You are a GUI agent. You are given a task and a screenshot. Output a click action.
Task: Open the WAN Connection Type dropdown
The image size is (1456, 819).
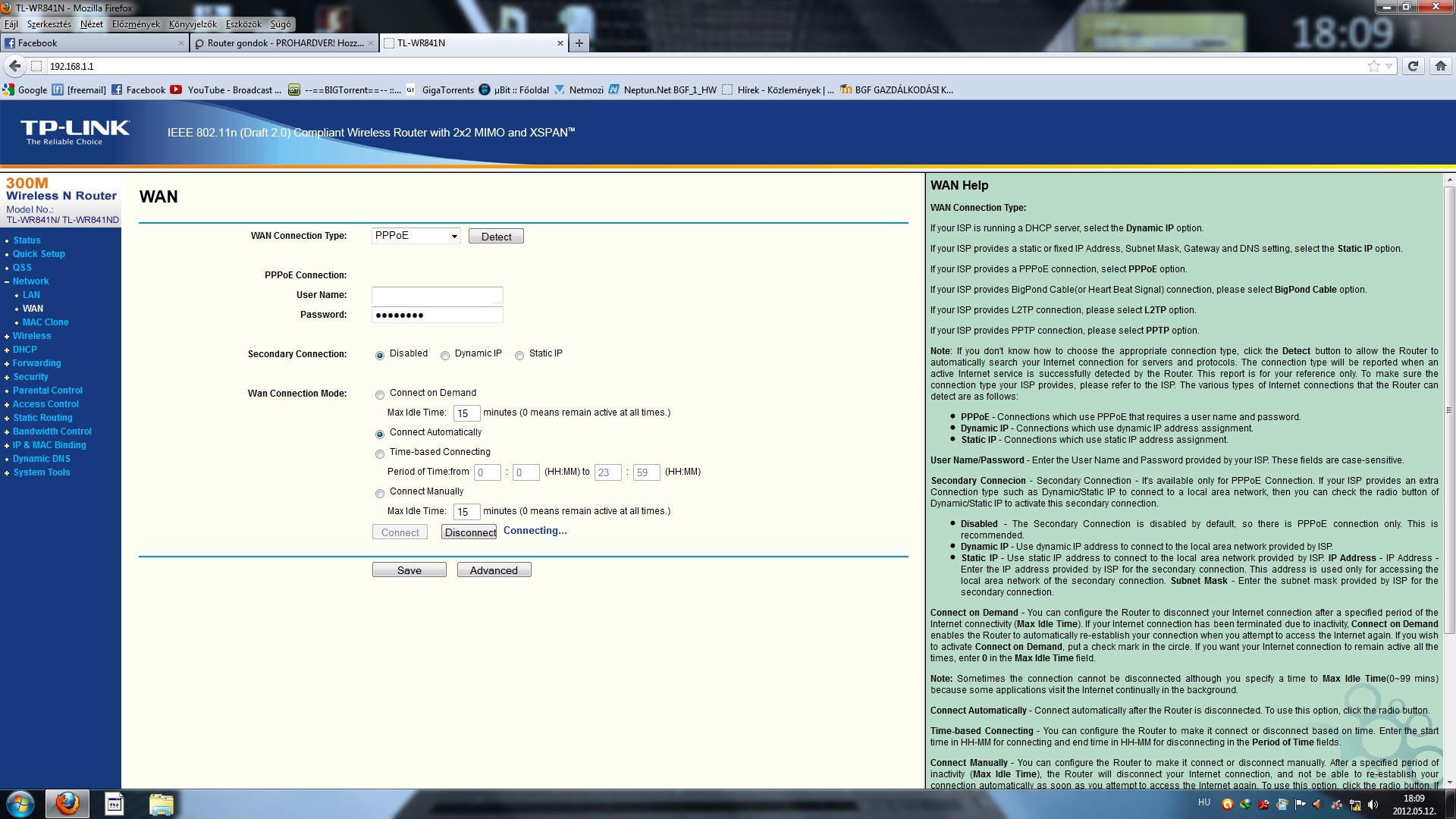click(416, 236)
